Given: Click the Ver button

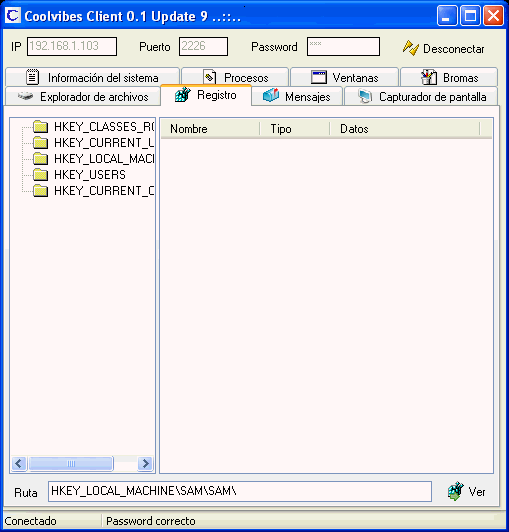Looking at the screenshot, I should click(x=466, y=491).
